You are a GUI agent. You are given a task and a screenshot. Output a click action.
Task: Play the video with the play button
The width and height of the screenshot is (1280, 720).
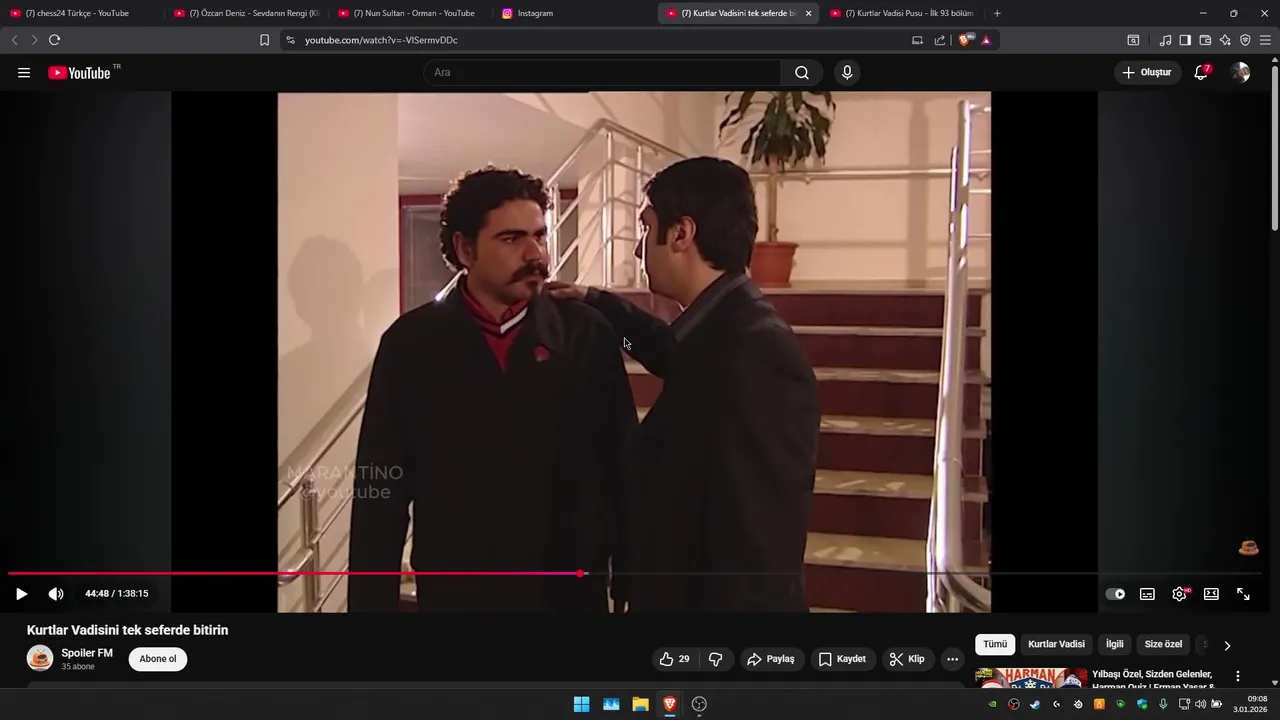[x=21, y=594]
